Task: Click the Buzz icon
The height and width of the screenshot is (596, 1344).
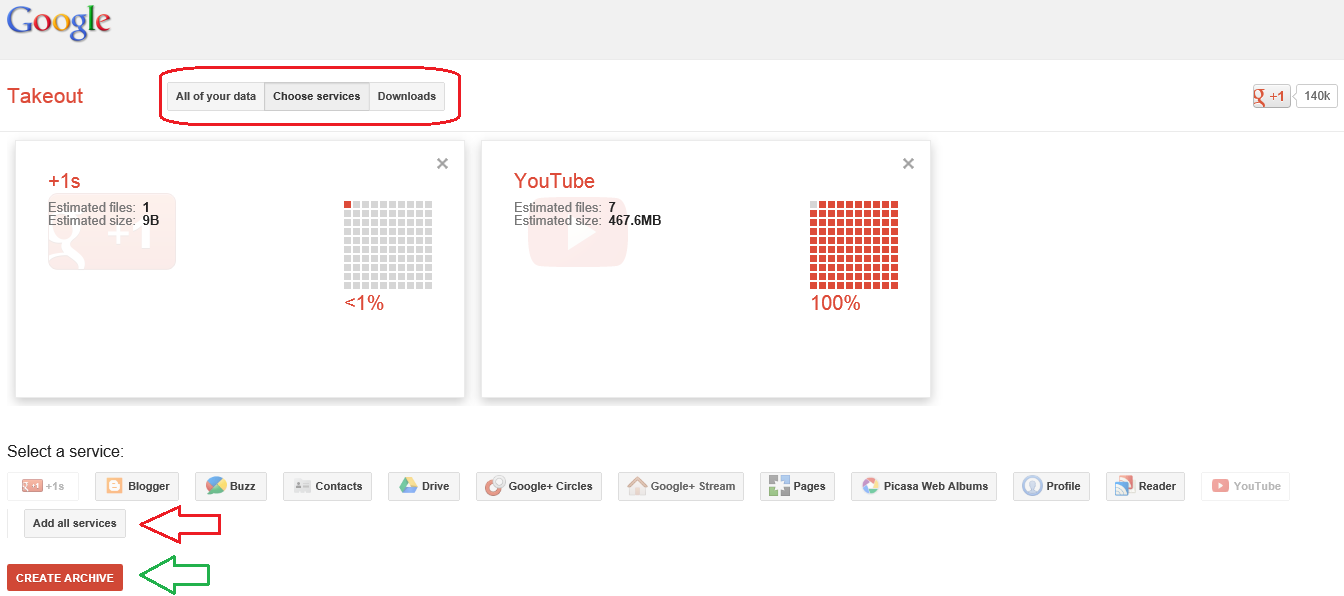Action: [215, 486]
